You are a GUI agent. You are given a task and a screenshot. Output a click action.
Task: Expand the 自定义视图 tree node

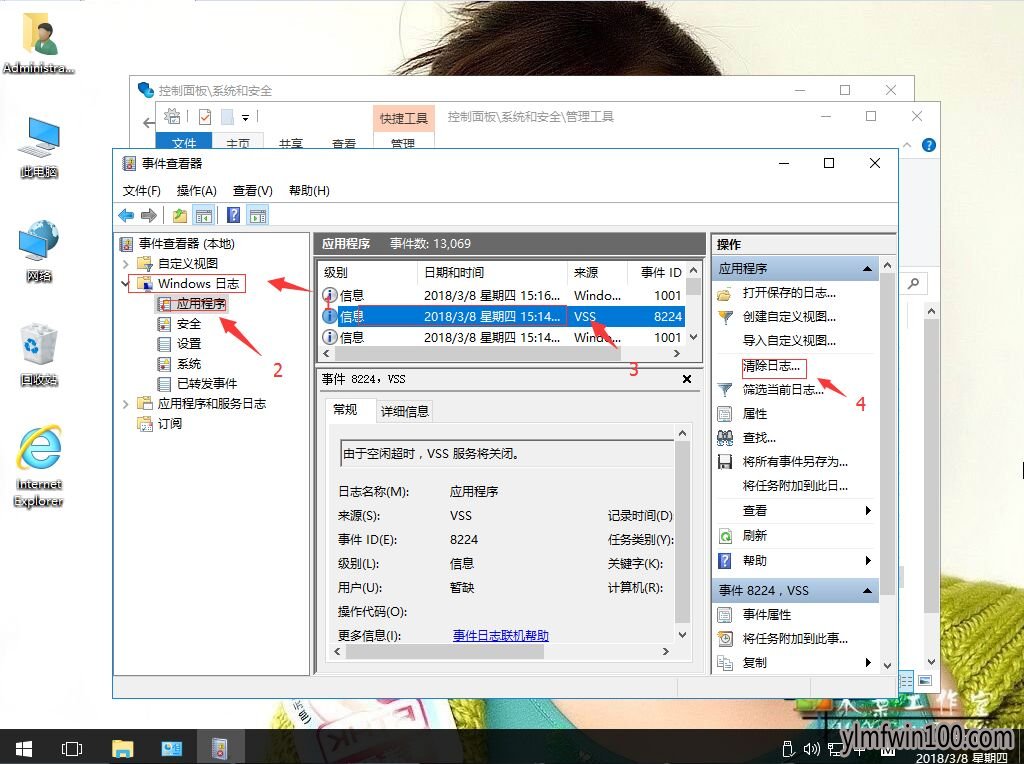pyautogui.click(x=126, y=264)
